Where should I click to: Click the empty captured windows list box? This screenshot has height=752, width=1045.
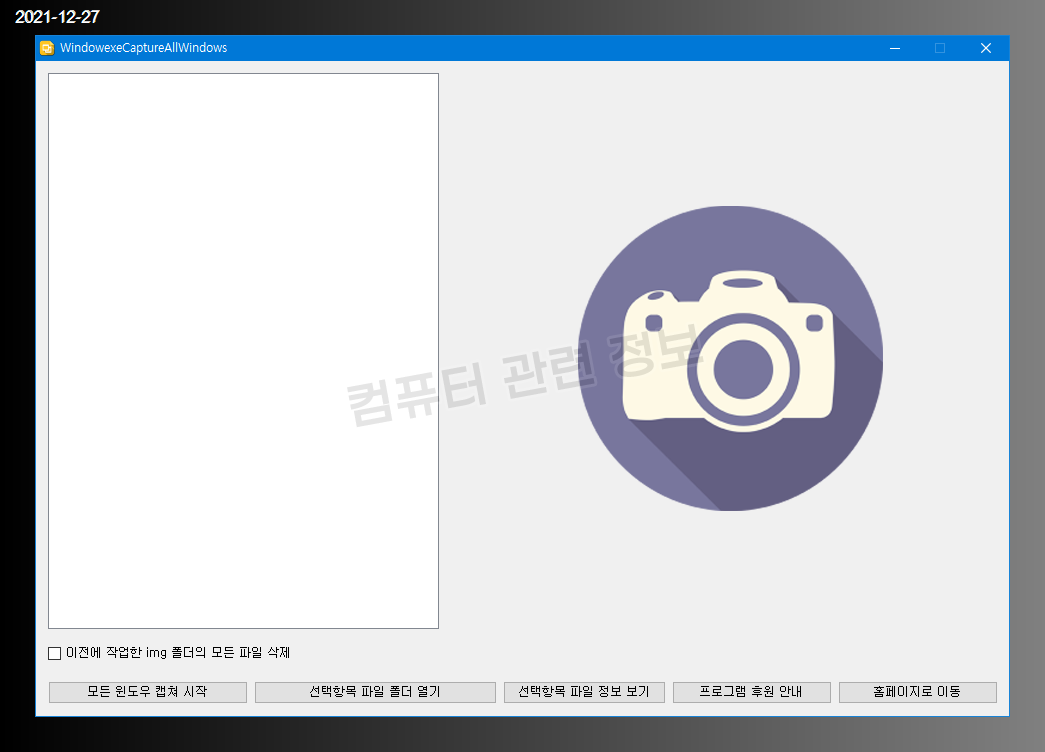pos(243,351)
